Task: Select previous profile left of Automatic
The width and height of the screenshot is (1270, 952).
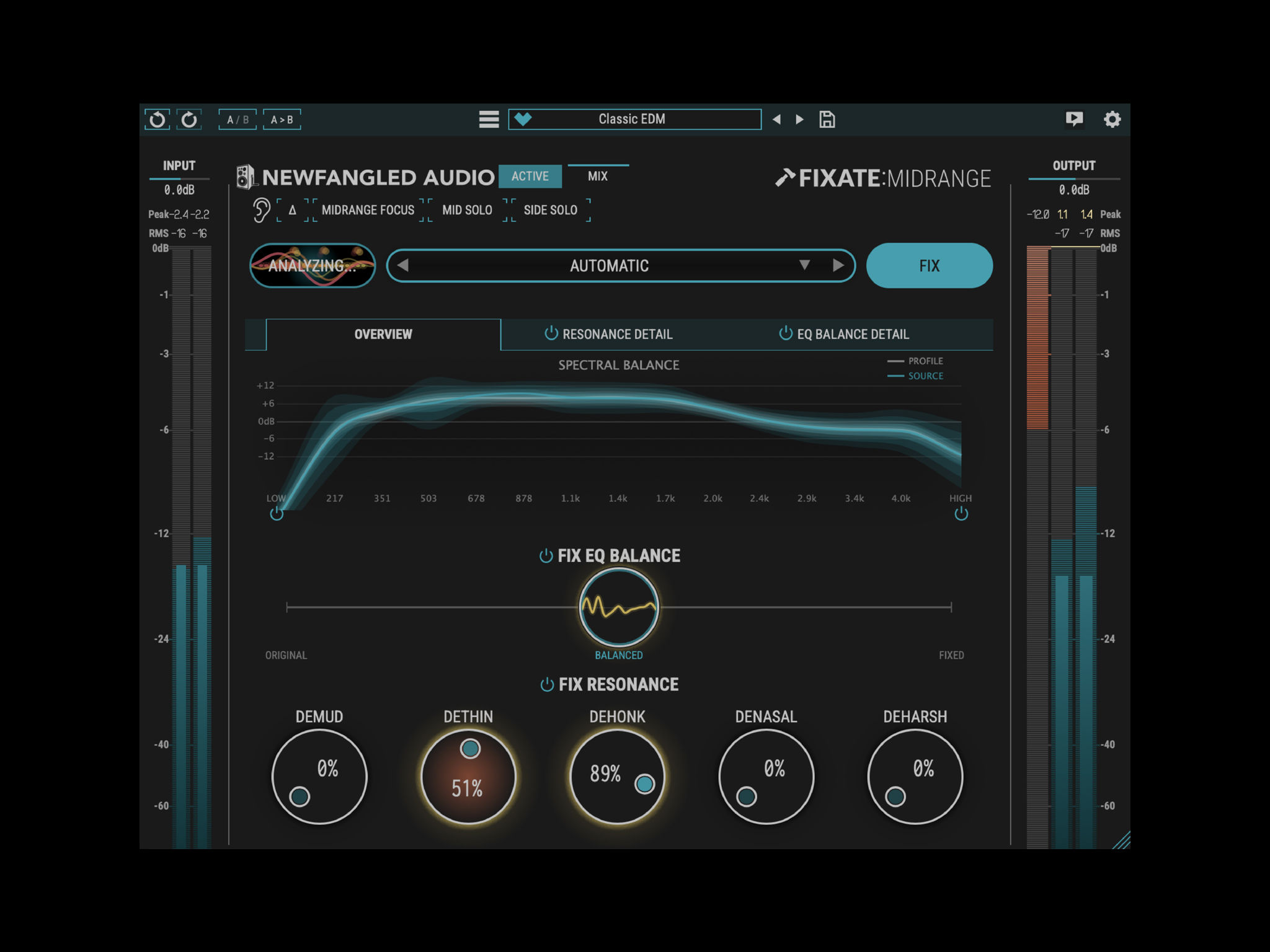Action: [x=403, y=265]
